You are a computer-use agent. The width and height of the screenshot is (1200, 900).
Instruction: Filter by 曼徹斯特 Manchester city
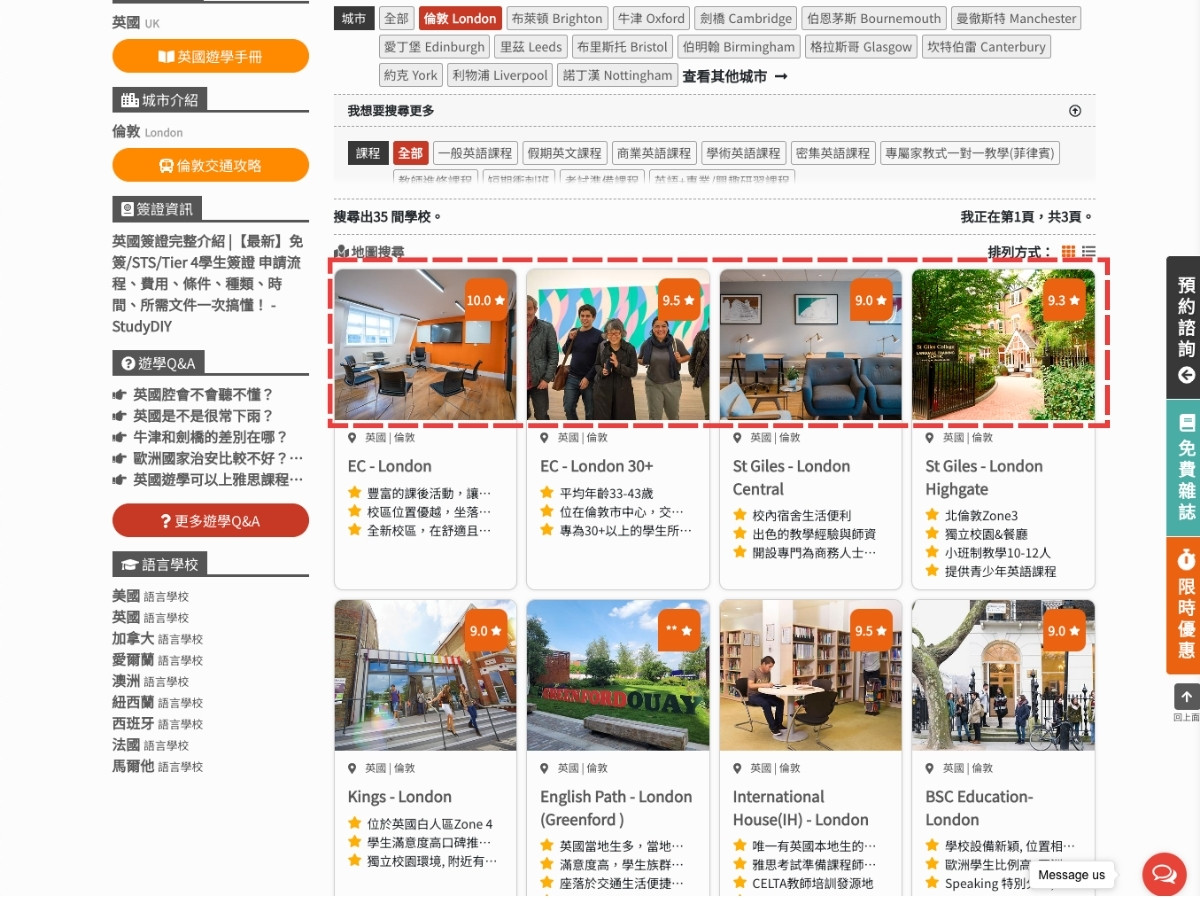pyautogui.click(x=1016, y=18)
